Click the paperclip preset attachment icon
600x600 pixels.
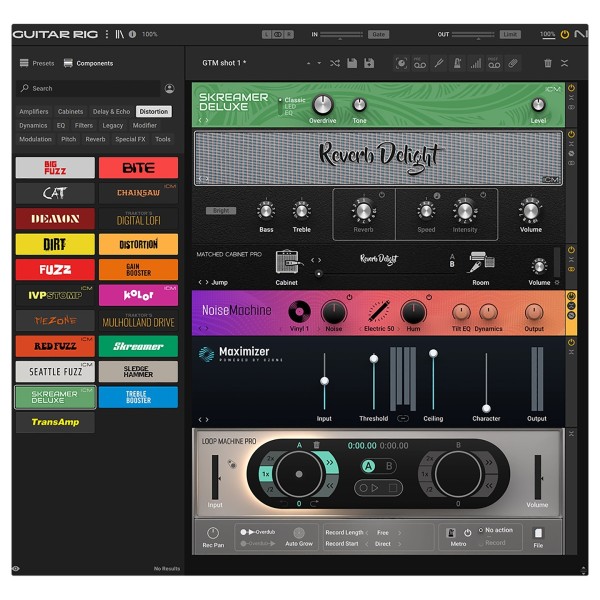tap(513, 63)
